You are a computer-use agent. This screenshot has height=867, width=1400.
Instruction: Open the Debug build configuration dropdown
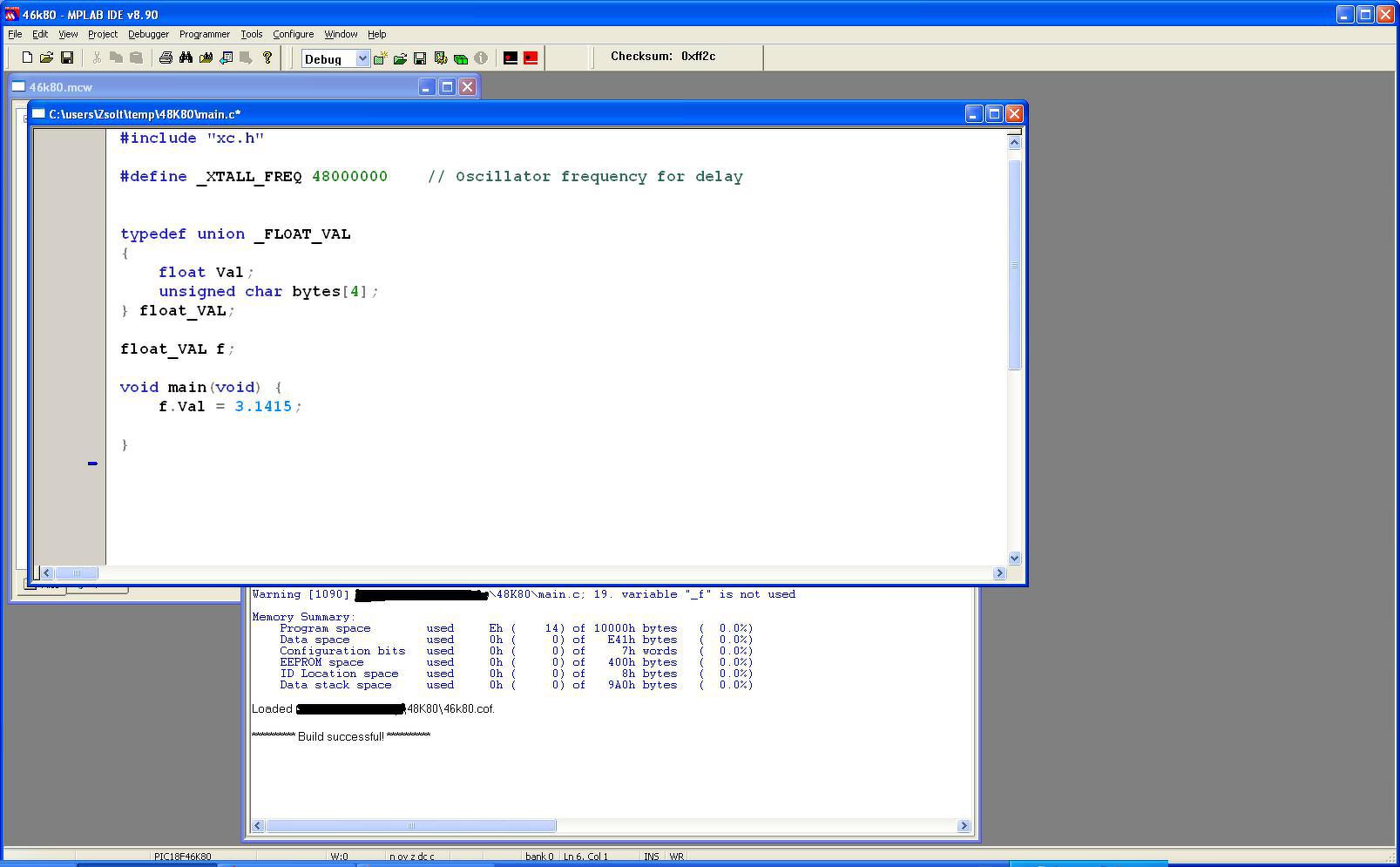pyautogui.click(x=362, y=58)
